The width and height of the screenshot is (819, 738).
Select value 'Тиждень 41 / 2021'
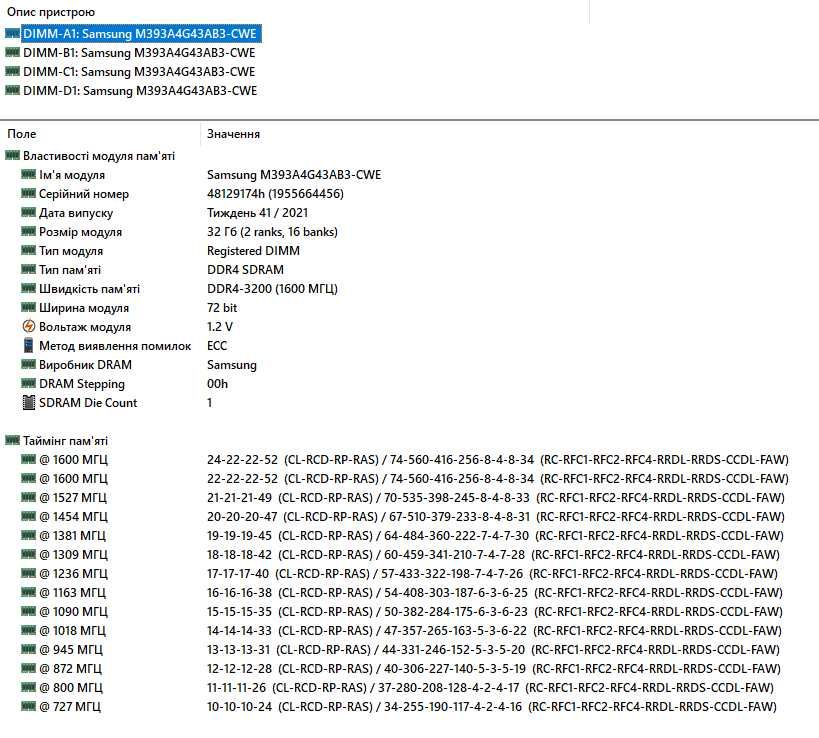(x=258, y=213)
